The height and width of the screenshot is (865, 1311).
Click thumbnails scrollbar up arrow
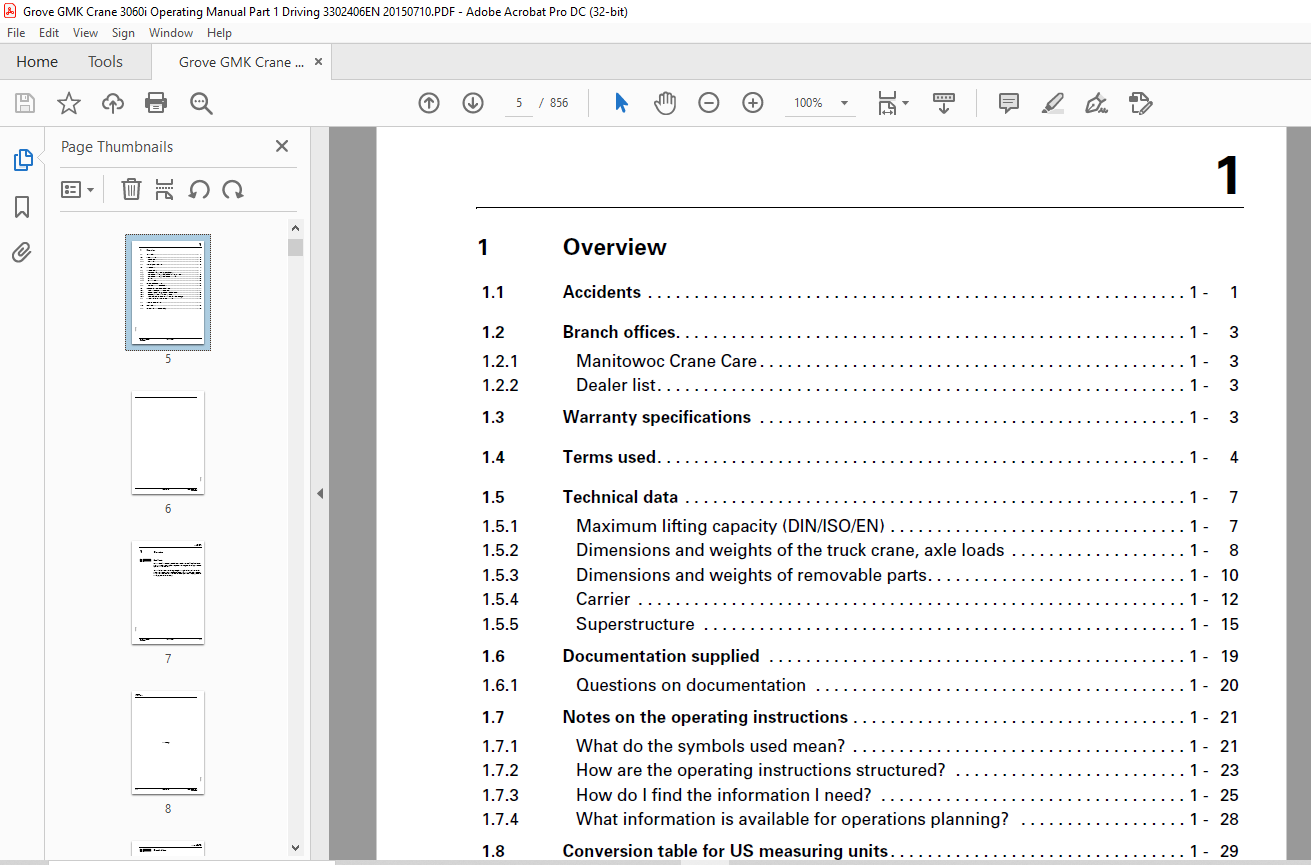[x=295, y=229]
